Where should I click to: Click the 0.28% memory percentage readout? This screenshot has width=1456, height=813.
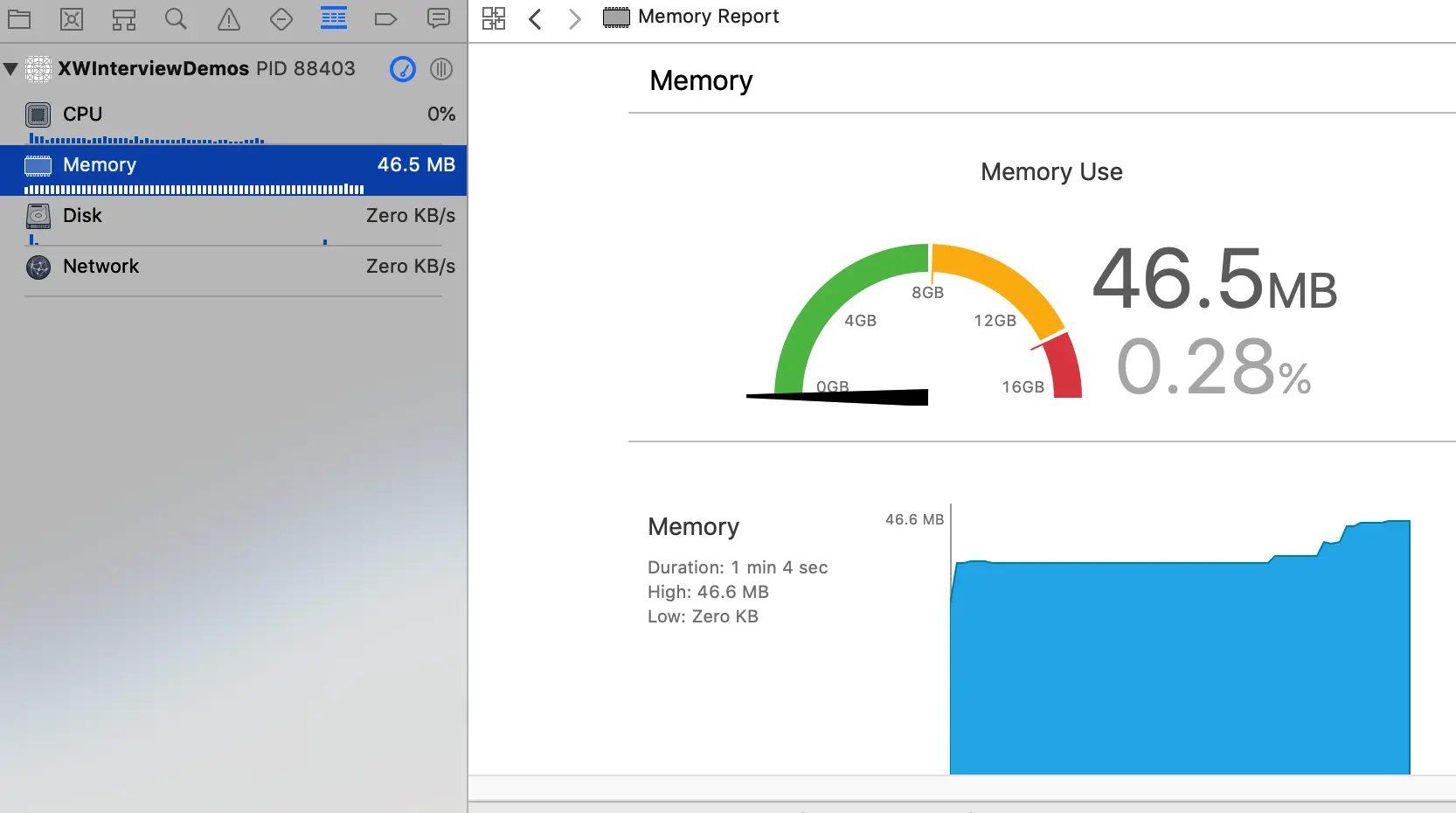click(x=1214, y=367)
